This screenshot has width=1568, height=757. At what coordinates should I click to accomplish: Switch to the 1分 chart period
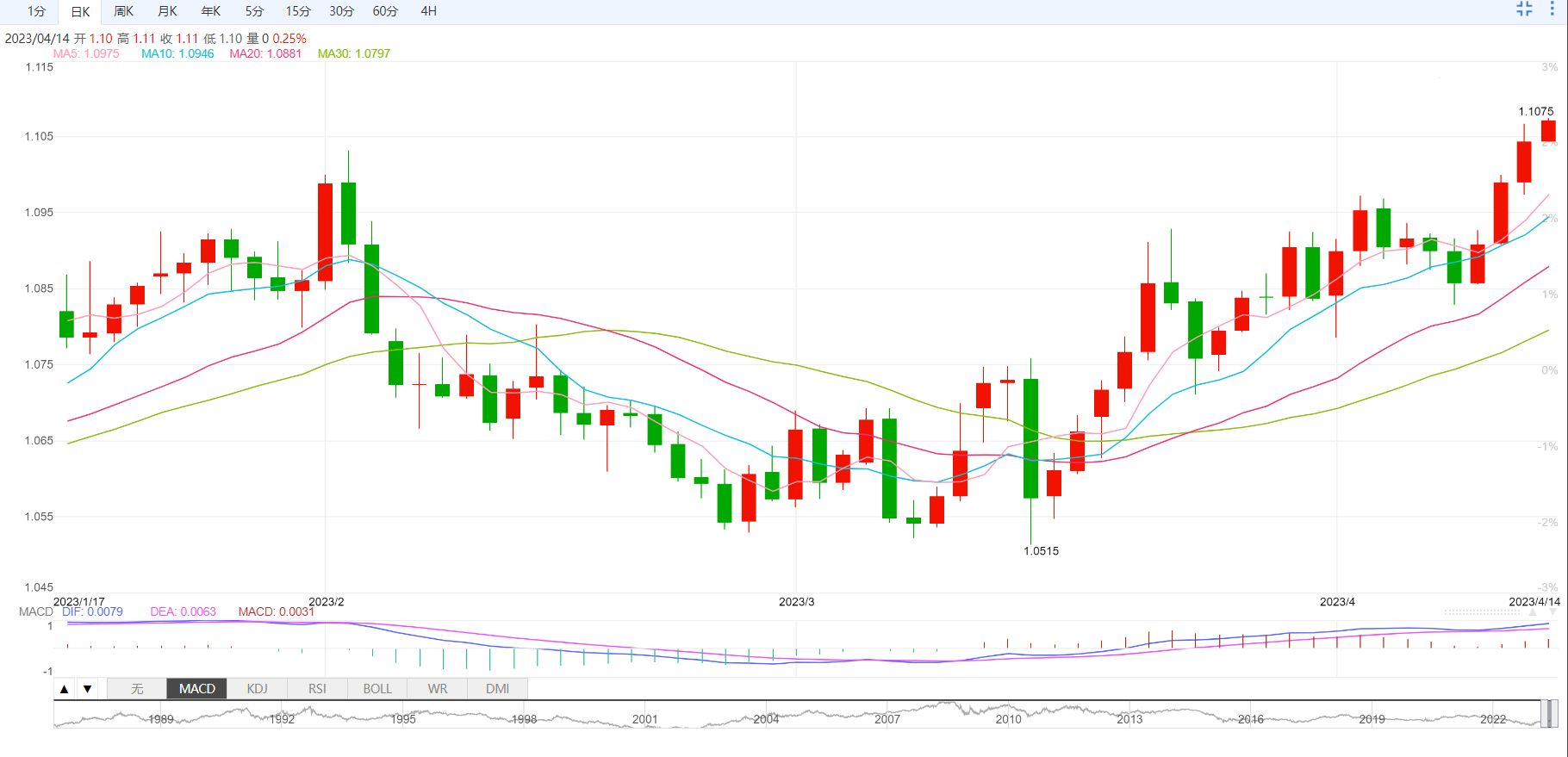click(36, 11)
